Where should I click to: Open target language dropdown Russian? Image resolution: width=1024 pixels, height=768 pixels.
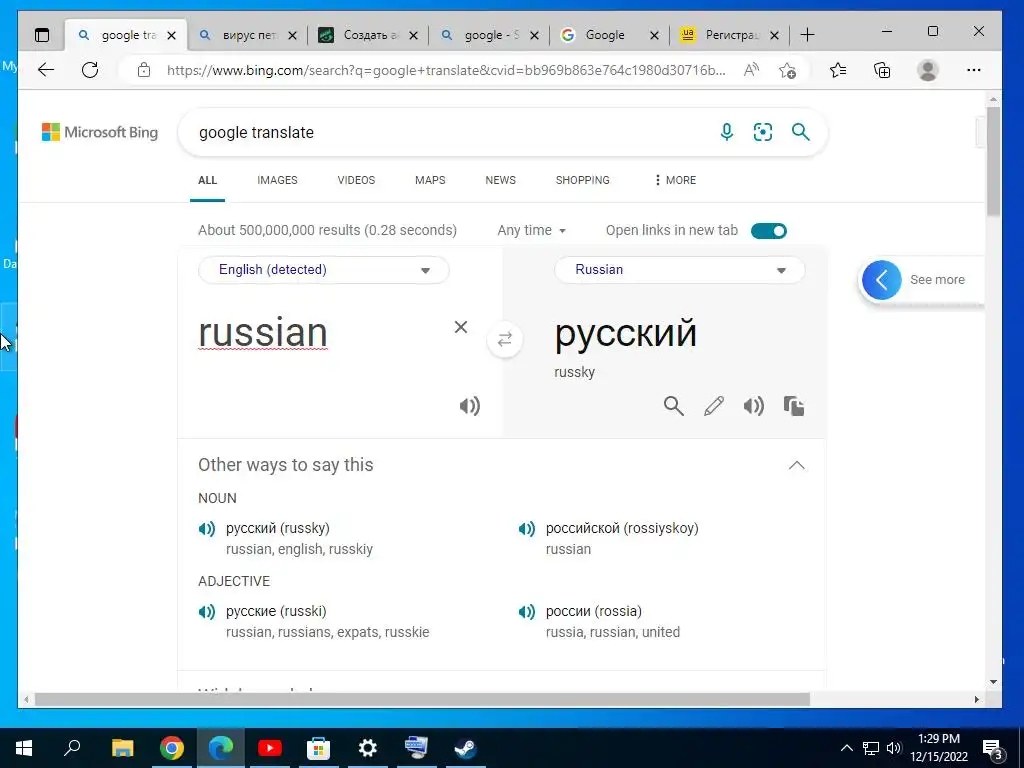click(x=679, y=270)
